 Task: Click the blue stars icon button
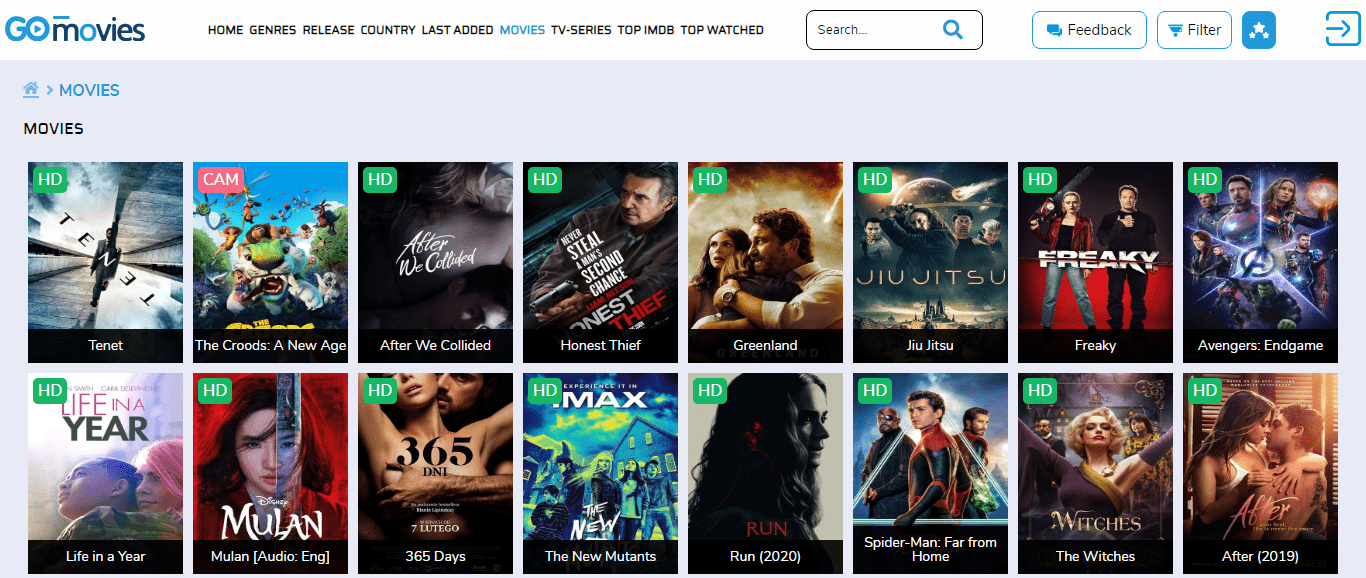[x=1259, y=30]
